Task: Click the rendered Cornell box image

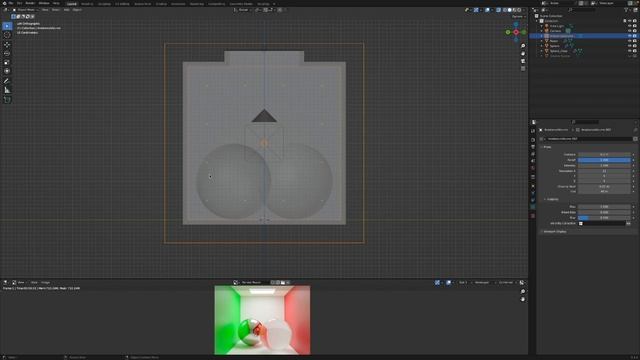Action: tap(262, 320)
